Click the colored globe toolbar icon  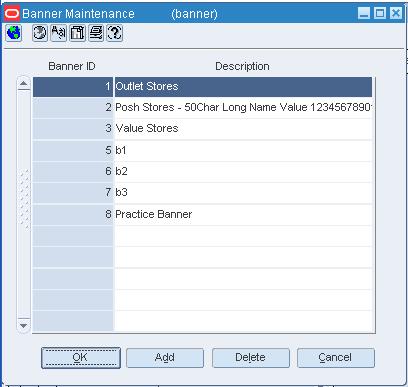click(14, 33)
